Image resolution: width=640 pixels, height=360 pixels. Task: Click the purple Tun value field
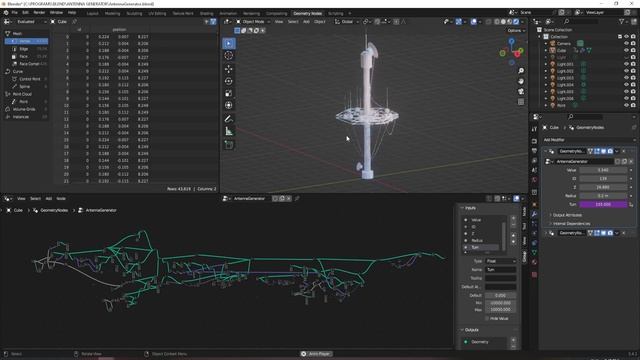tap(603, 204)
